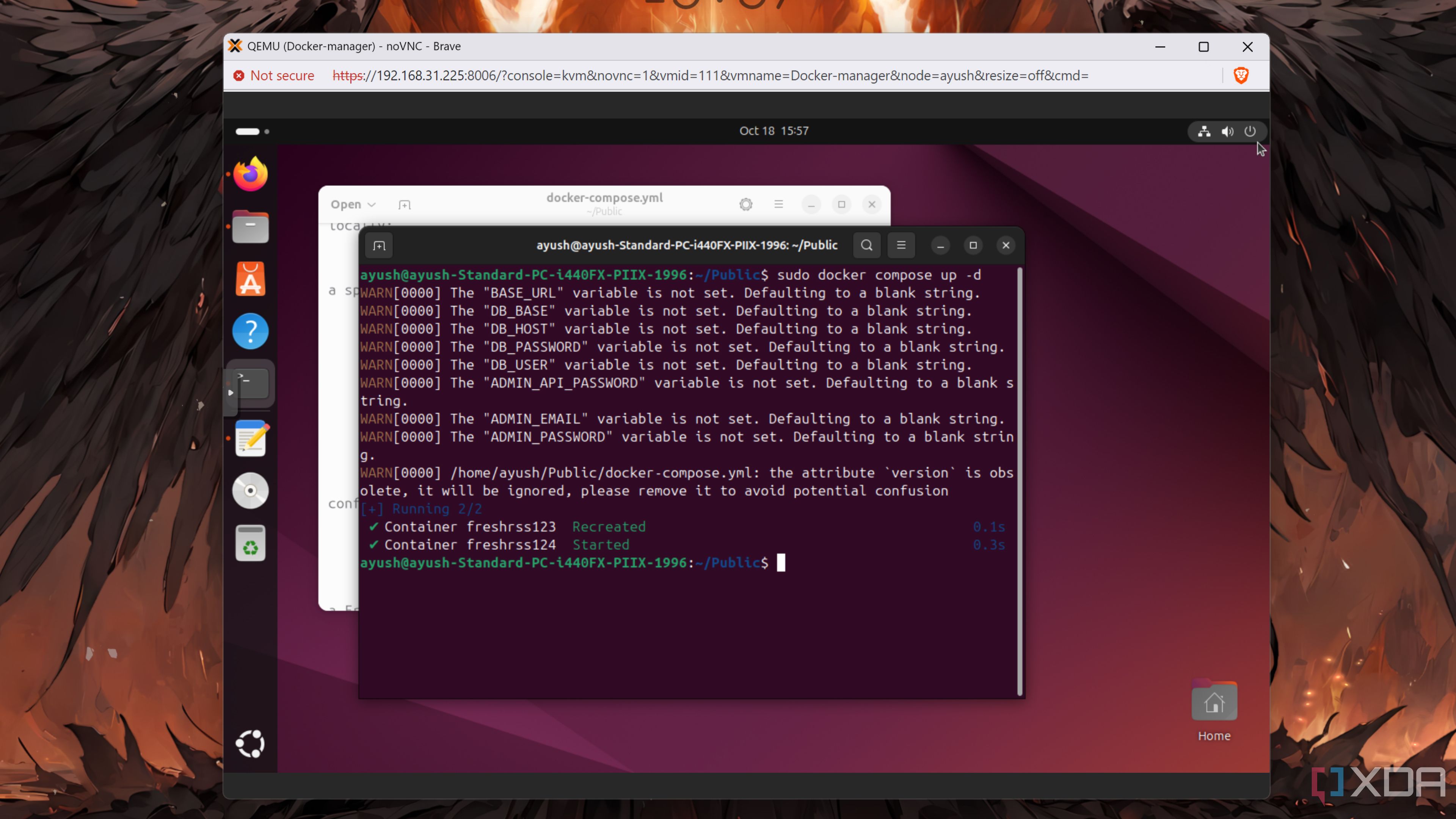Open the power menu icon in the top bar
The width and height of the screenshot is (1456, 819).
(x=1250, y=131)
